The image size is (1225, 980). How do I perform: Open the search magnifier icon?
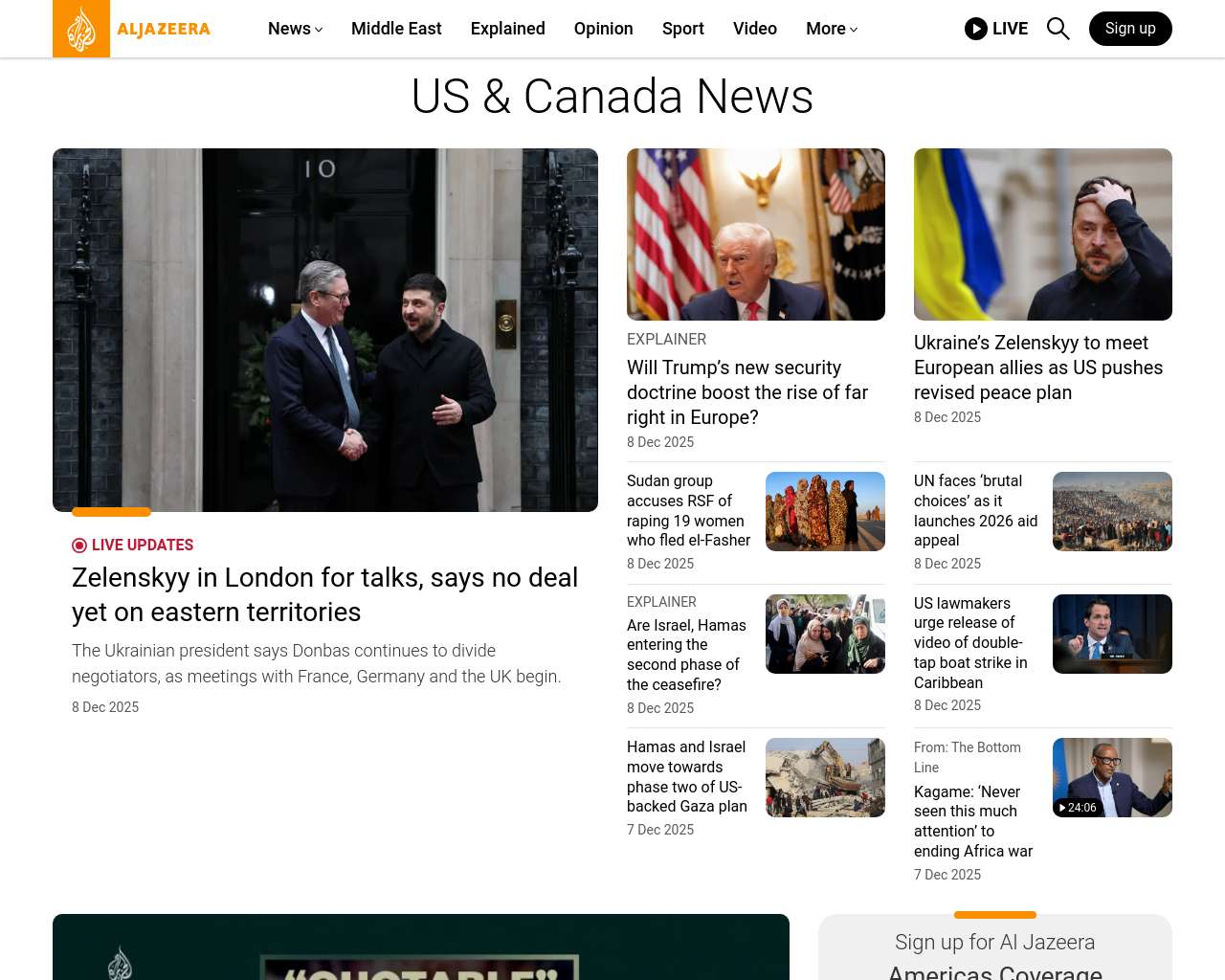(1058, 29)
